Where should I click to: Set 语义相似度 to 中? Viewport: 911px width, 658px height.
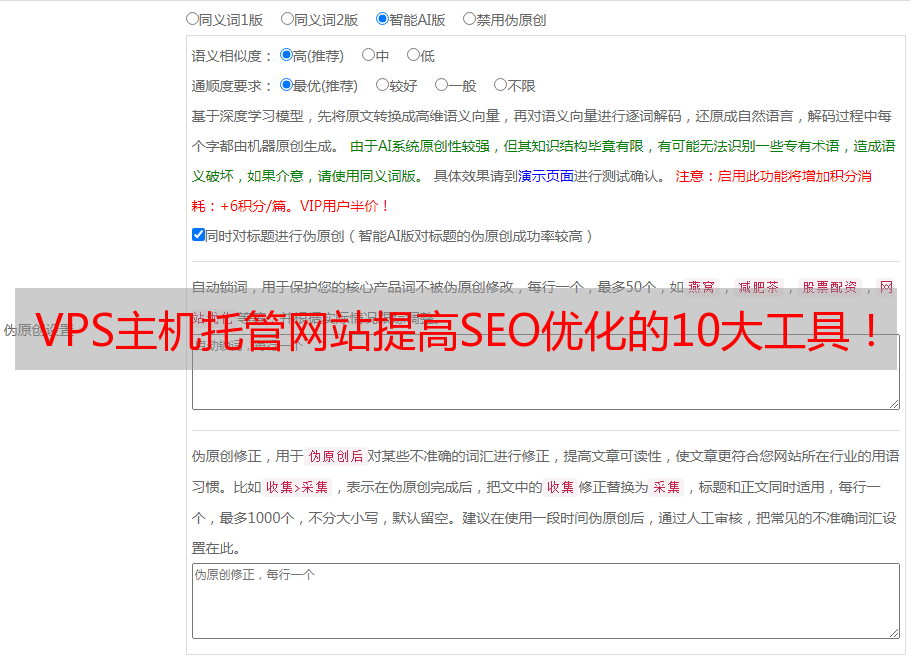pyautogui.click(x=368, y=55)
